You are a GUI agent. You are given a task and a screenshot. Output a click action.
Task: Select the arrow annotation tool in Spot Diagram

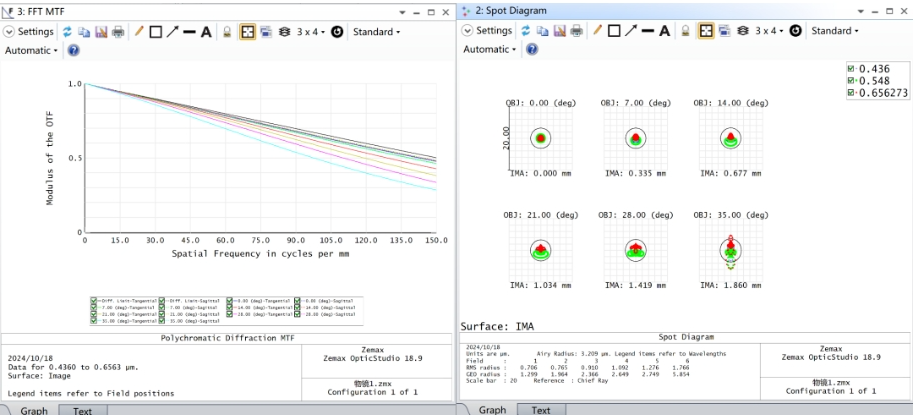pos(630,31)
